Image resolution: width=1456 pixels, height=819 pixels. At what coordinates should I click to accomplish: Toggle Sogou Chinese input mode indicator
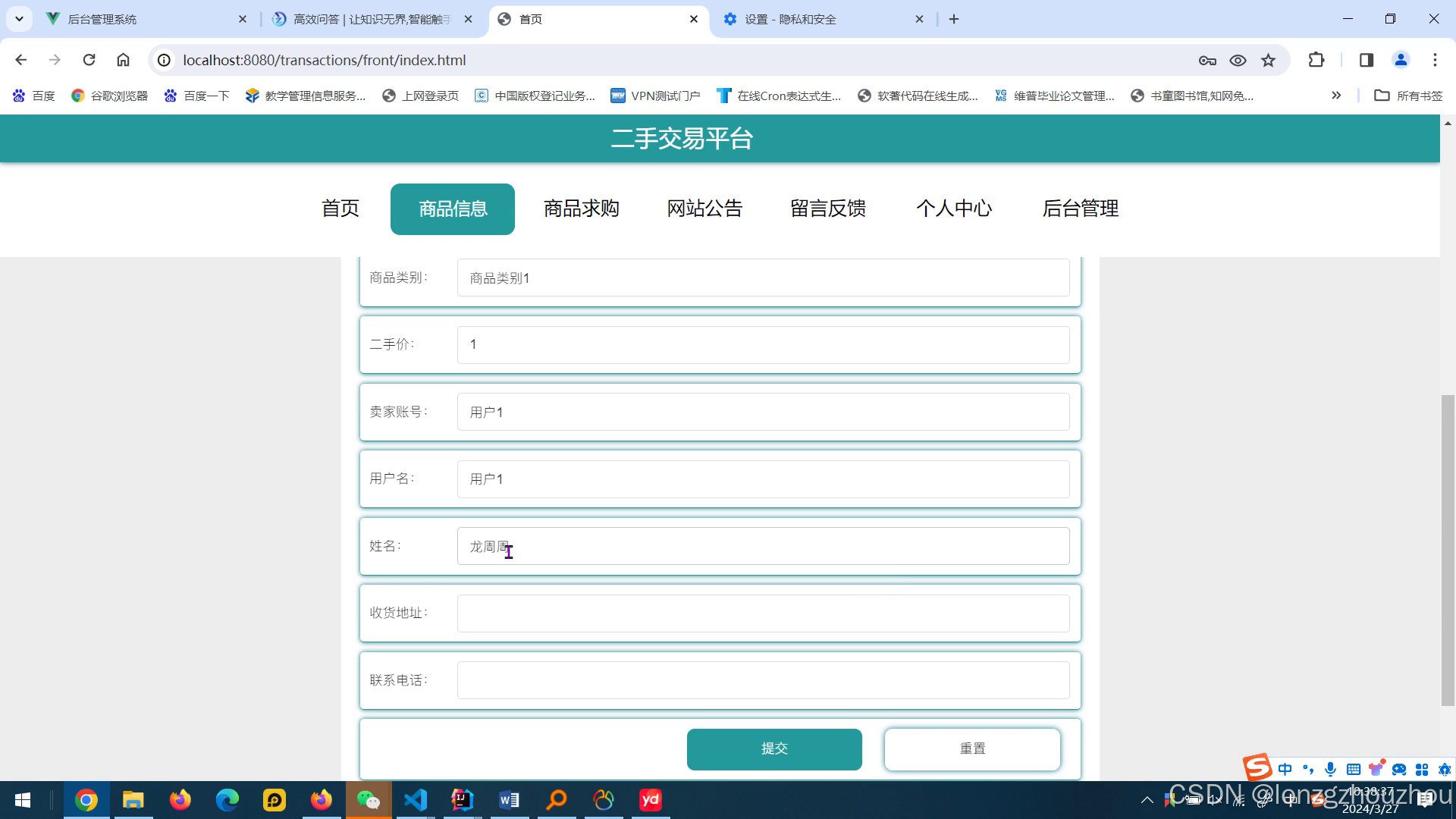click(x=1285, y=769)
